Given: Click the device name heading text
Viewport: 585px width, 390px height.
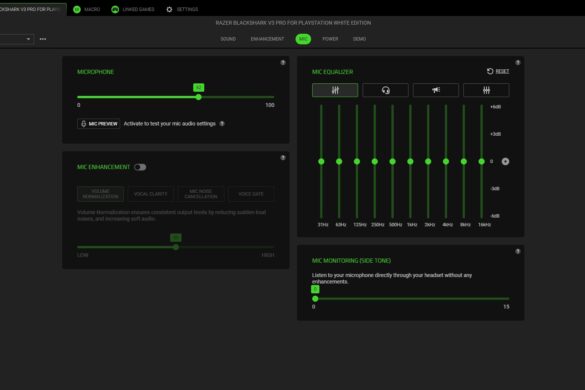Looking at the screenshot, I should (293, 23).
